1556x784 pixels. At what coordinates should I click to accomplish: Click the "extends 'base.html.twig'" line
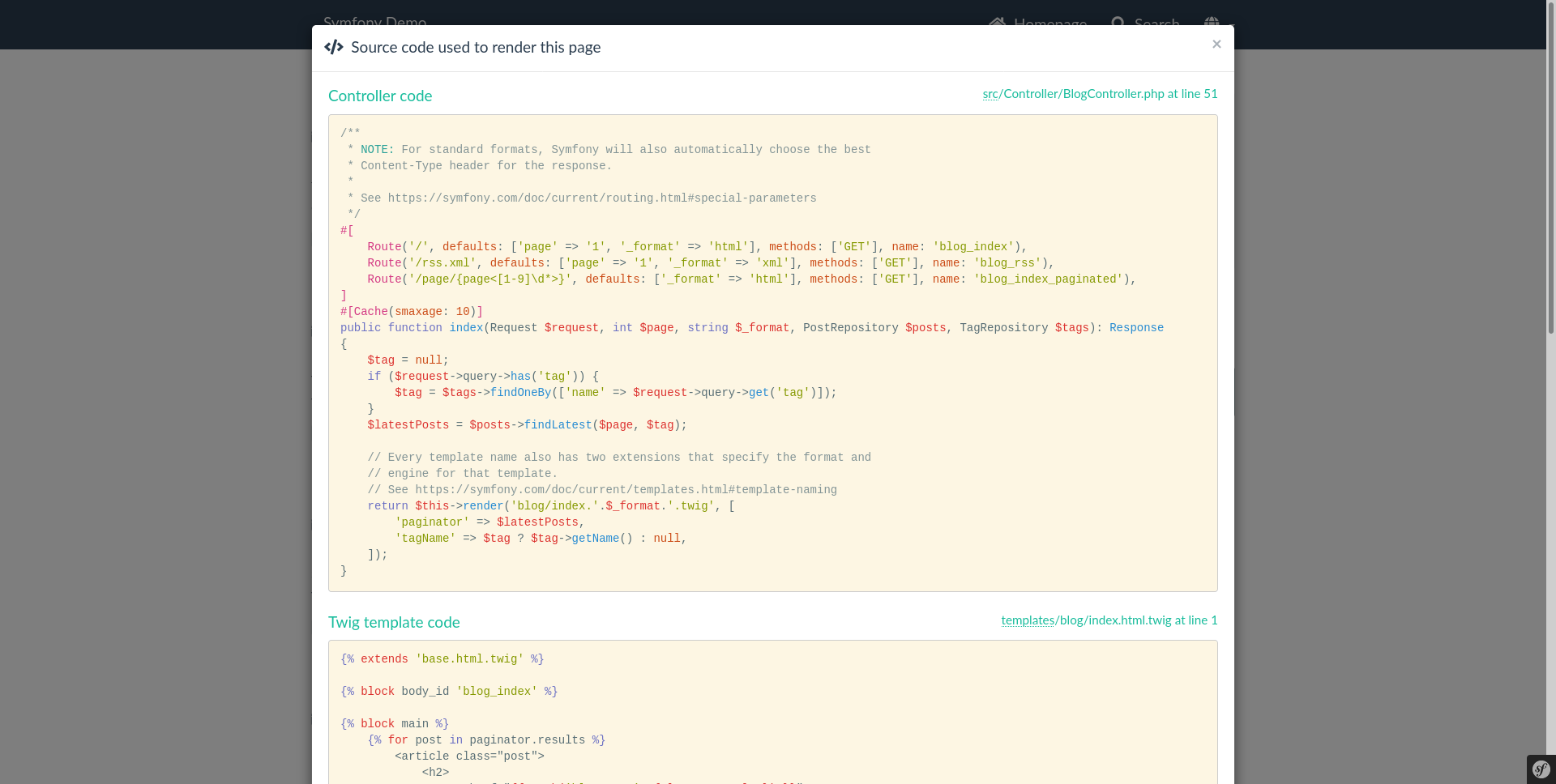(x=442, y=659)
